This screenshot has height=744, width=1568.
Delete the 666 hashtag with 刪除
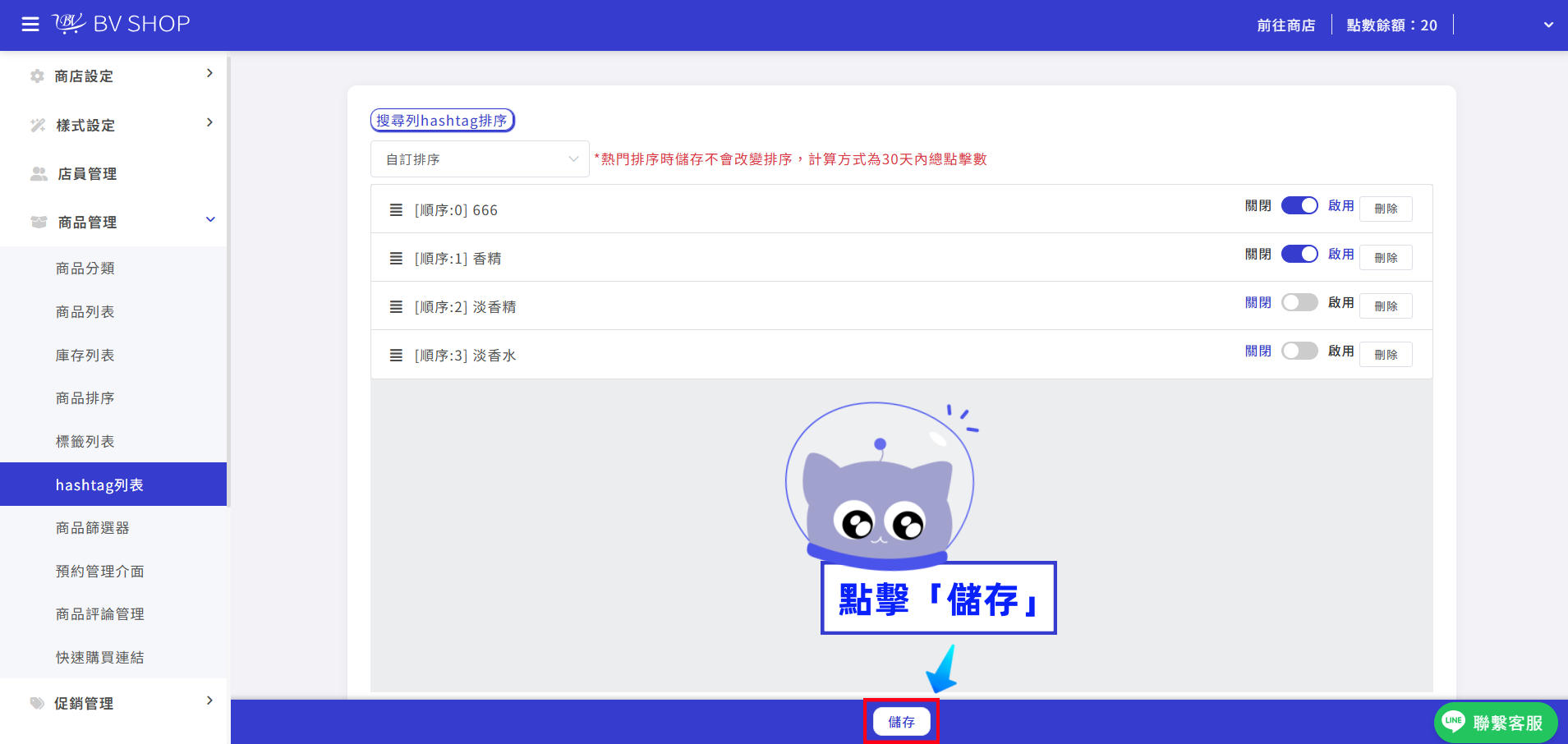(x=1386, y=209)
